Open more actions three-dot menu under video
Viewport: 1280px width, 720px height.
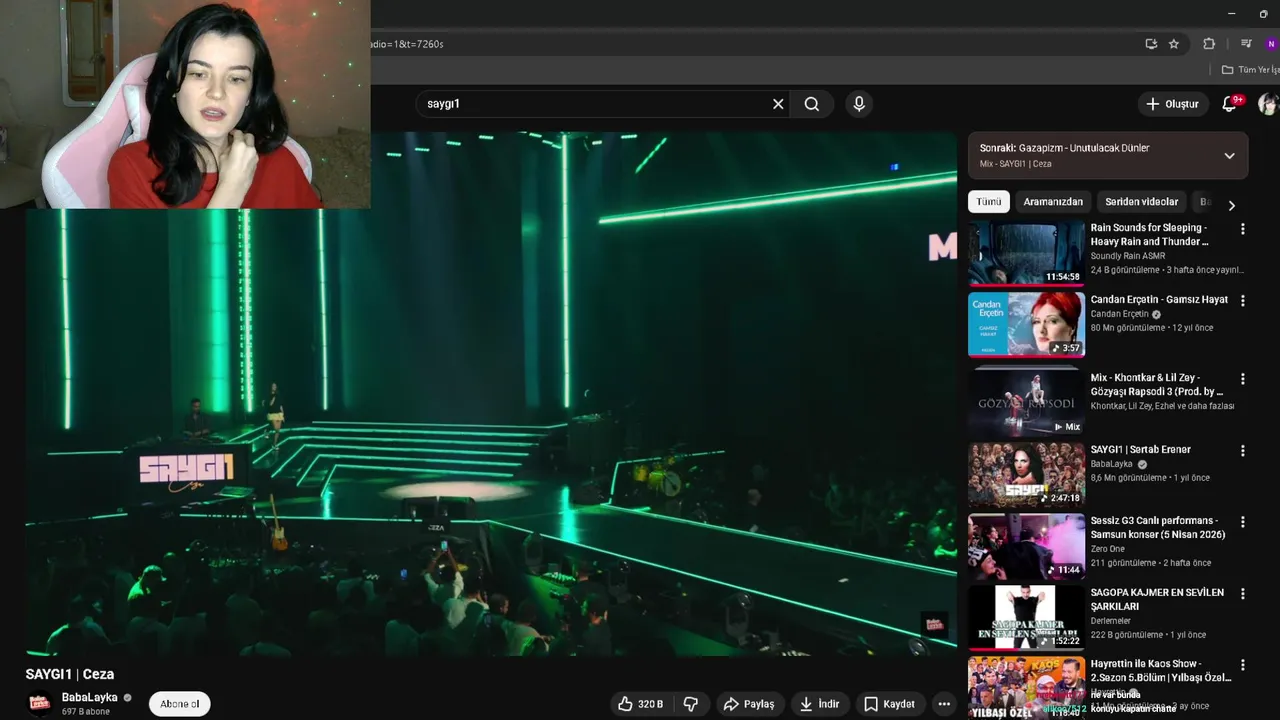(x=943, y=704)
